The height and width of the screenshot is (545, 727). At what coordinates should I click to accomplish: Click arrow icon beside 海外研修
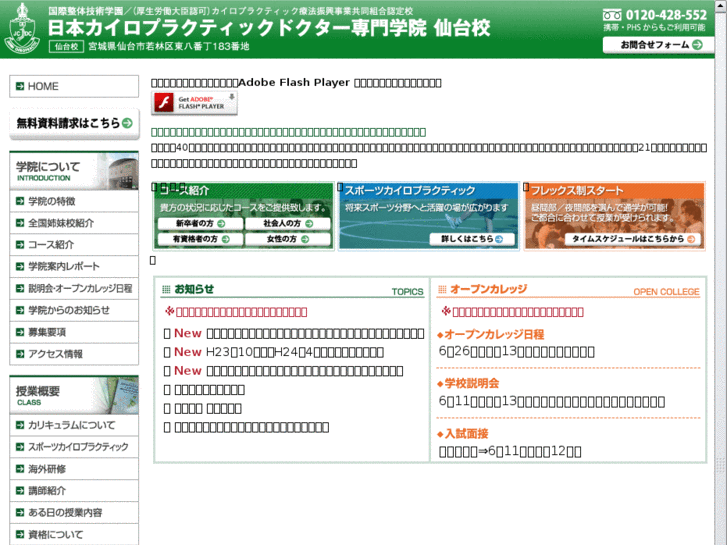[x=20, y=469]
